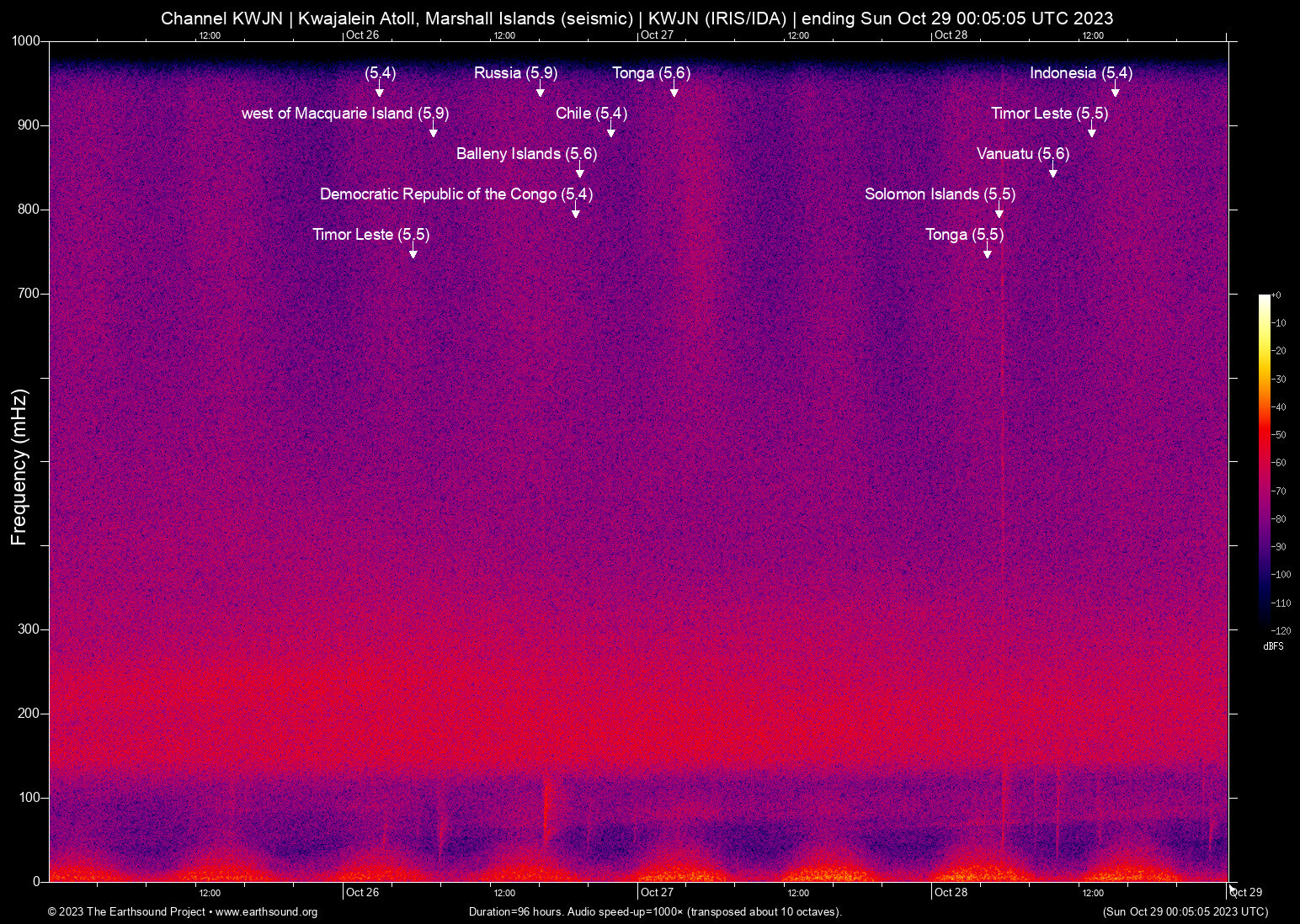Click the dBFS color scale bar
This screenshot has height=924, width=1300.
coord(1264,461)
